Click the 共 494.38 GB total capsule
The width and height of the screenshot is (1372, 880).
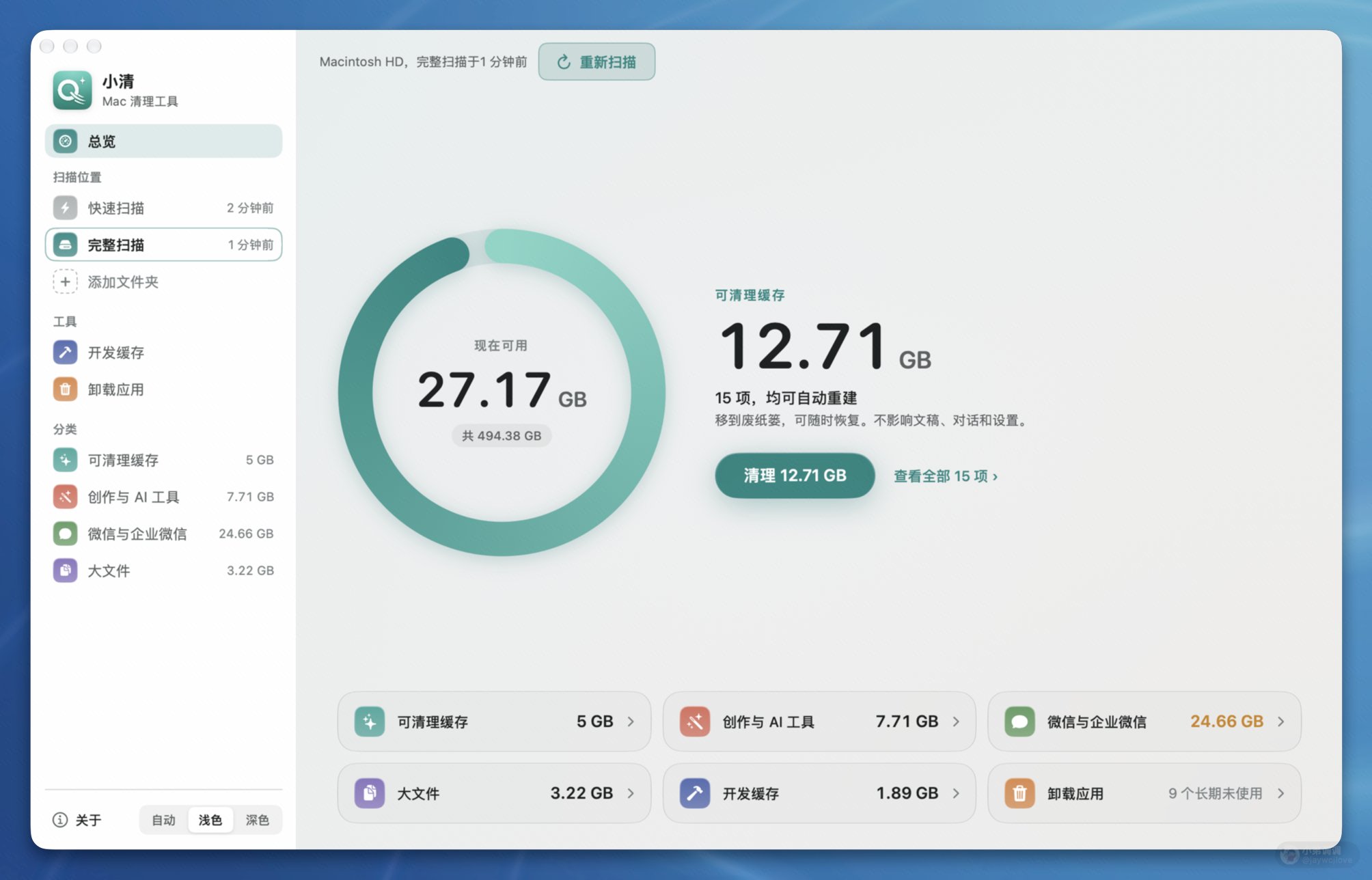pyautogui.click(x=502, y=436)
